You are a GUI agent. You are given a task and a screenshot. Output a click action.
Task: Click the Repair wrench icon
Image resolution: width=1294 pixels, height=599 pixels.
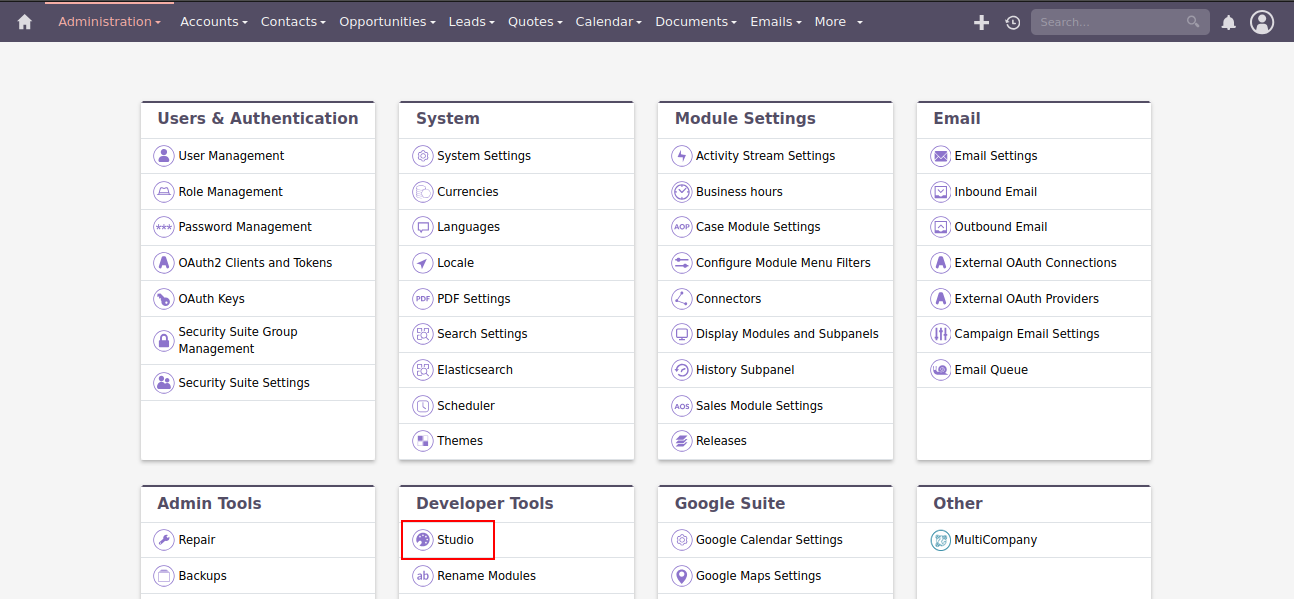(x=164, y=540)
